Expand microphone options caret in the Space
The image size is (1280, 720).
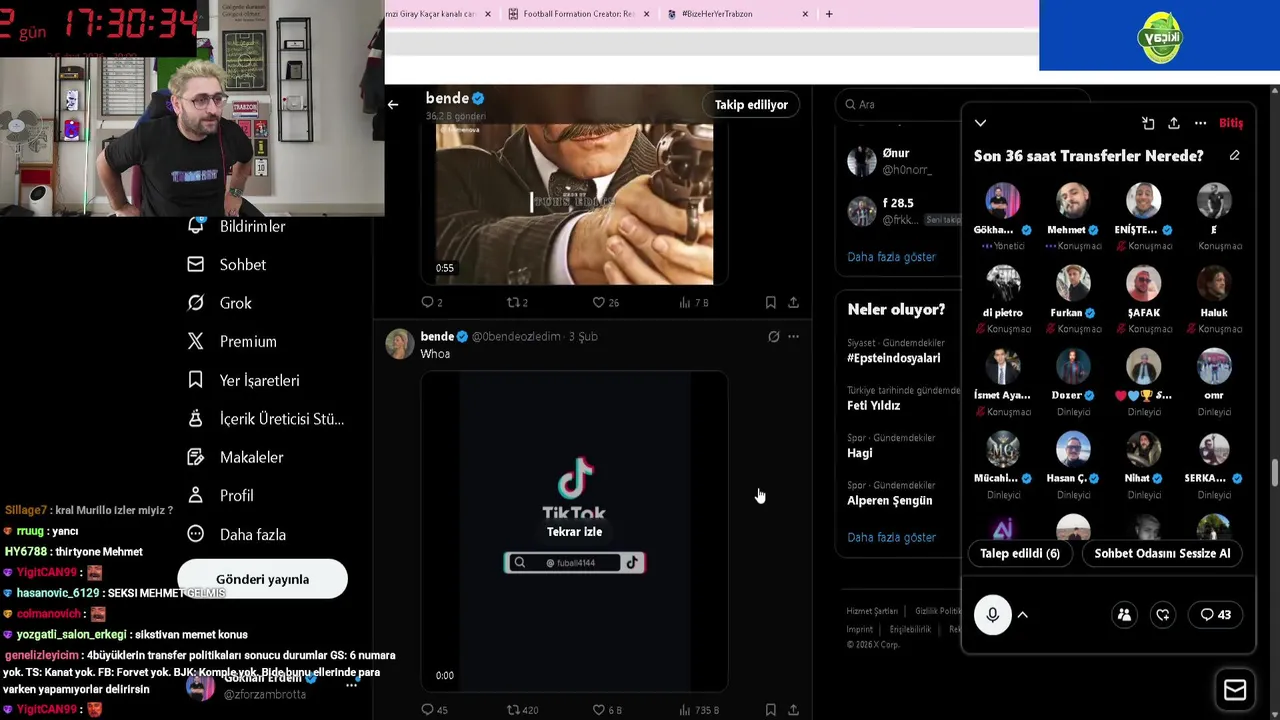(x=1023, y=615)
